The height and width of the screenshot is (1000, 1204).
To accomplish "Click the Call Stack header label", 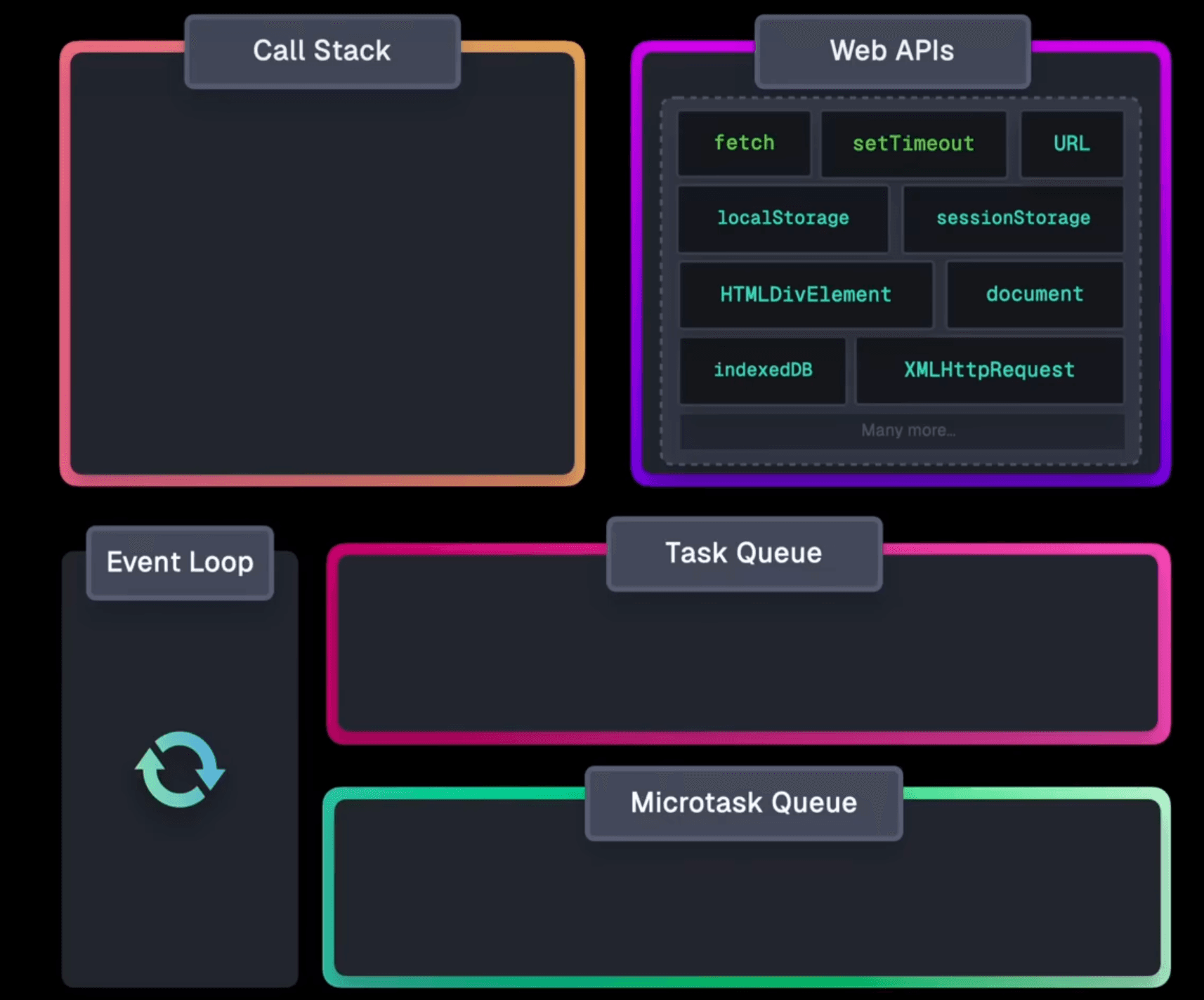I will click(x=322, y=51).
